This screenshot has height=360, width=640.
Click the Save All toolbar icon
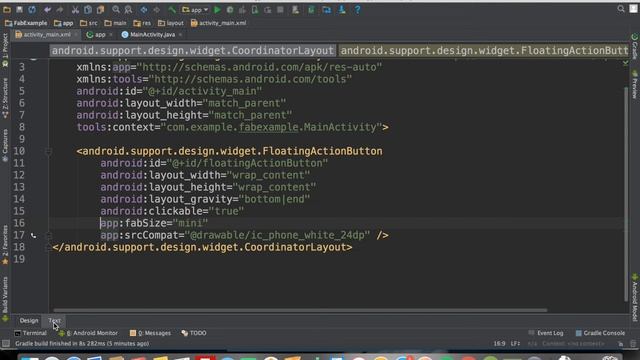click(19, 9)
